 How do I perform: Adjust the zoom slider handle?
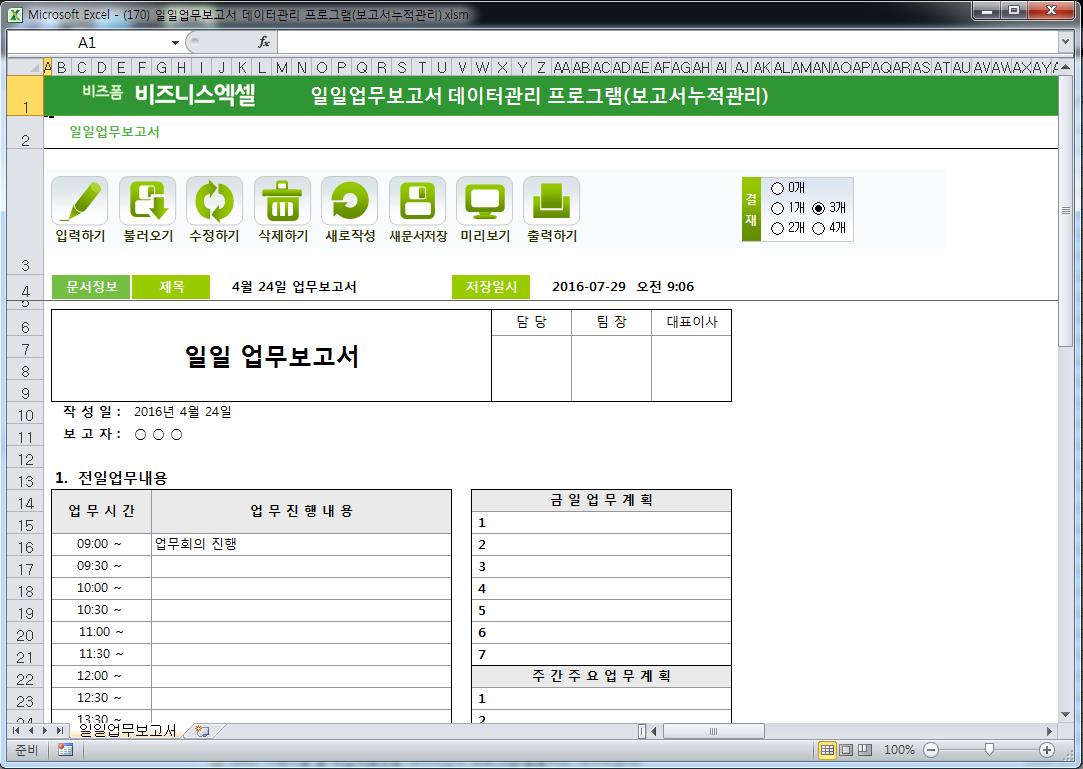tap(989, 750)
